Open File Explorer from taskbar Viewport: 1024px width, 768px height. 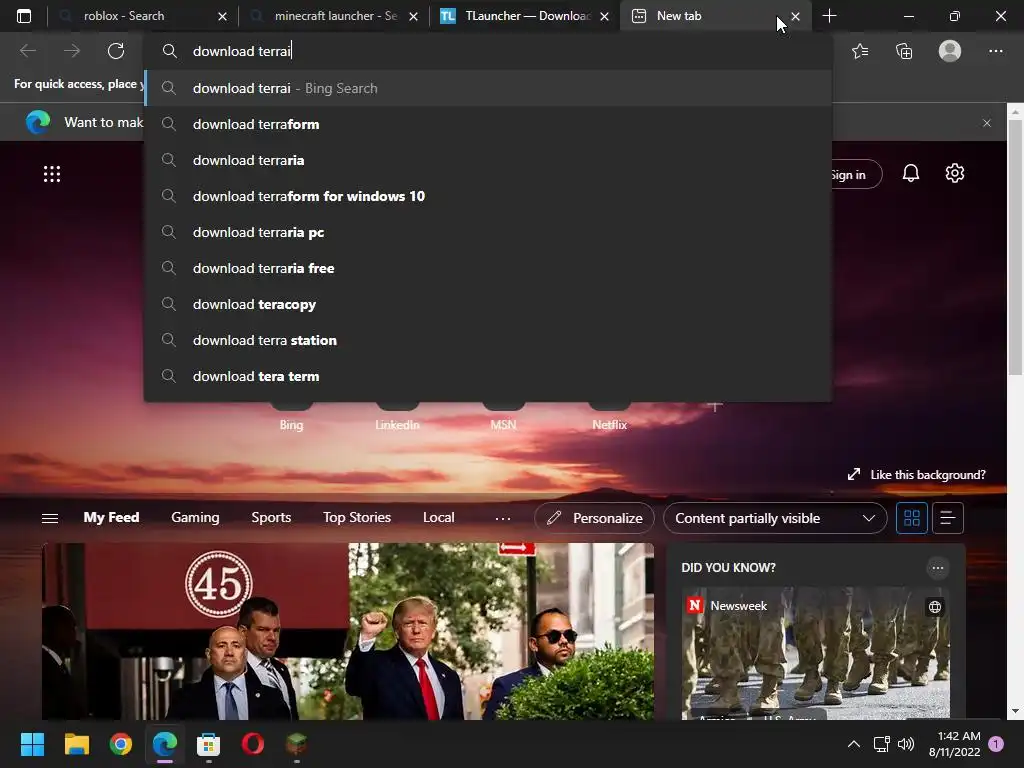(x=76, y=744)
